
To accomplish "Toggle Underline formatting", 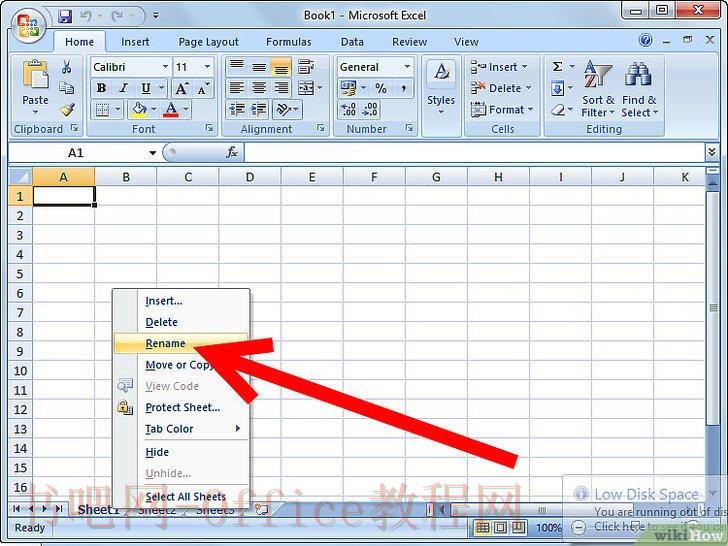I will pyautogui.click(x=146, y=88).
